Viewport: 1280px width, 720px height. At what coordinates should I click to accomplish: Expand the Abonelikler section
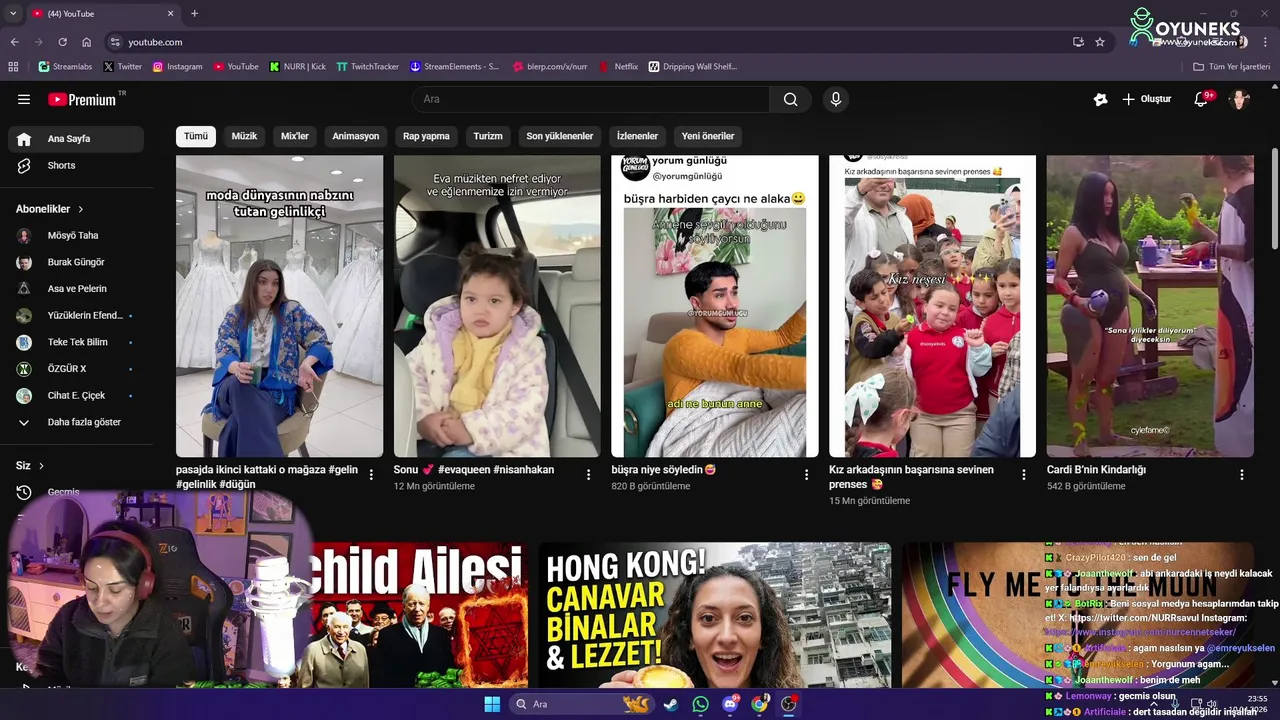click(x=50, y=209)
